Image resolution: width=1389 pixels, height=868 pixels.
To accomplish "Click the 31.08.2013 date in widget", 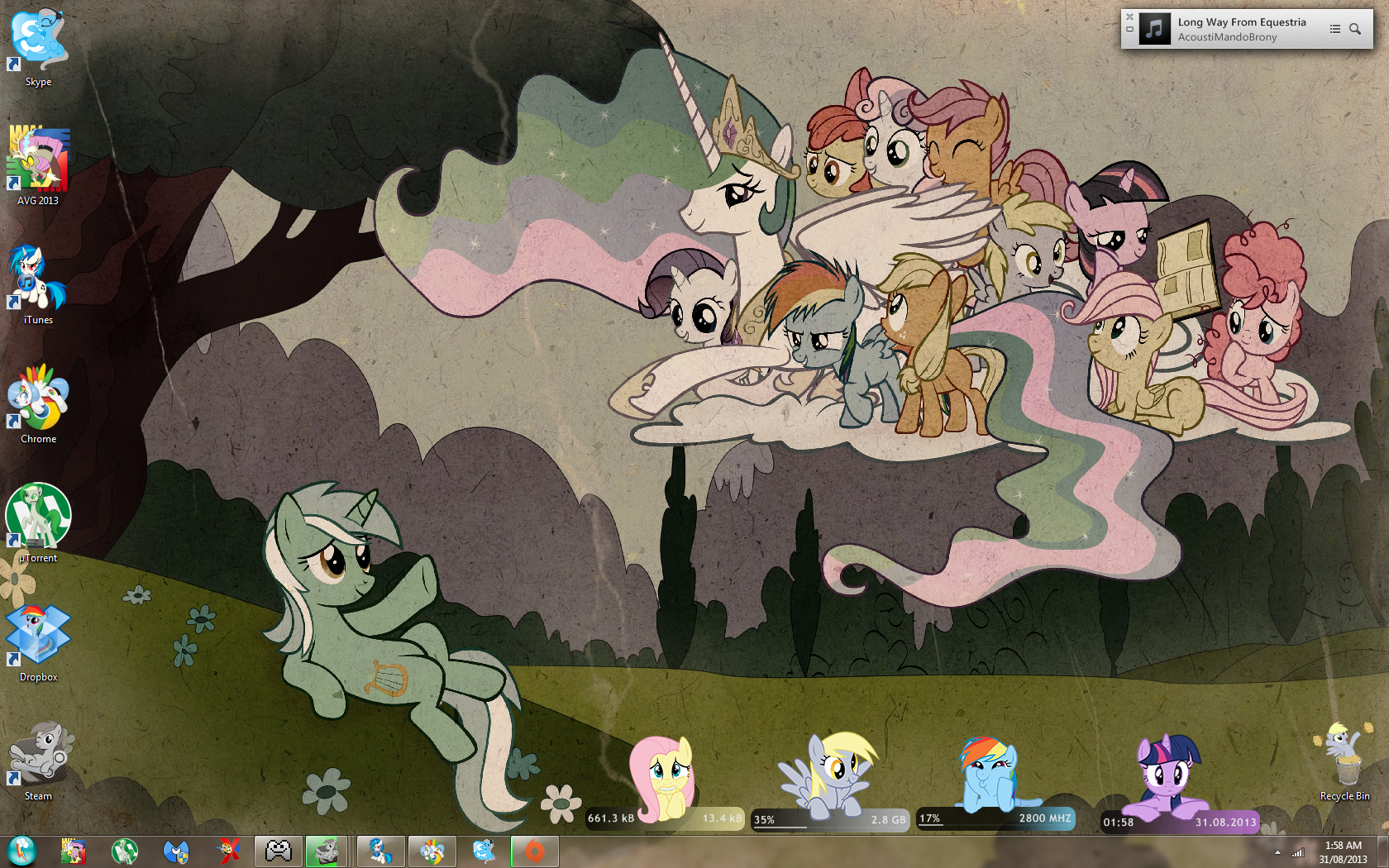I will pyautogui.click(x=1225, y=823).
